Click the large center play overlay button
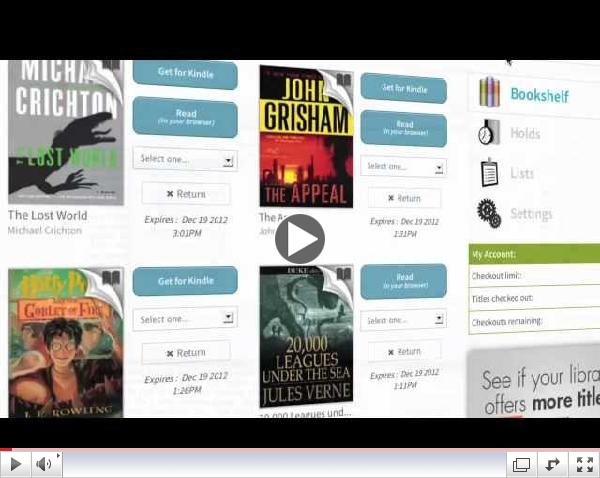Image resolution: width=600 pixels, height=478 pixels. click(300, 239)
